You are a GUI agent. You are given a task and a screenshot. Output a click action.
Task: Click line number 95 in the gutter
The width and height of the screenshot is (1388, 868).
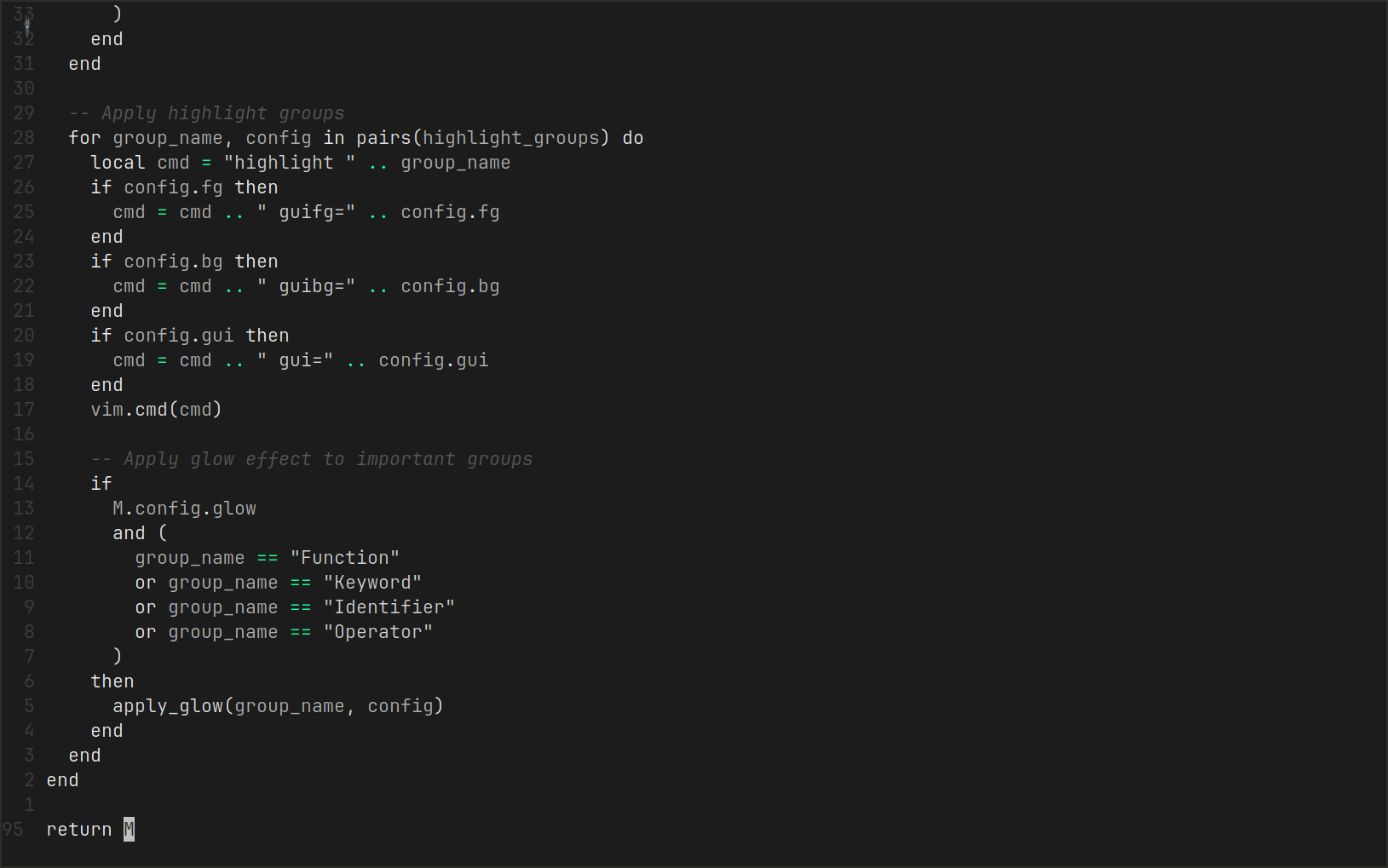pos(13,830)
